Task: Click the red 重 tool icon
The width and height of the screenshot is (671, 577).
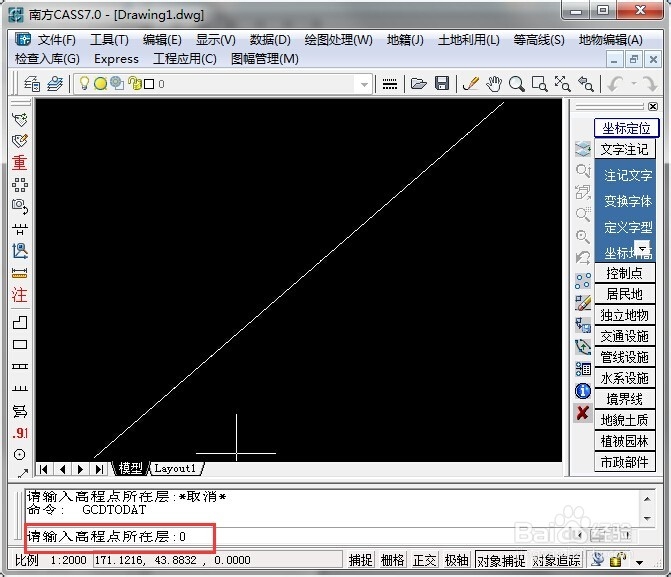Action: 19,163
